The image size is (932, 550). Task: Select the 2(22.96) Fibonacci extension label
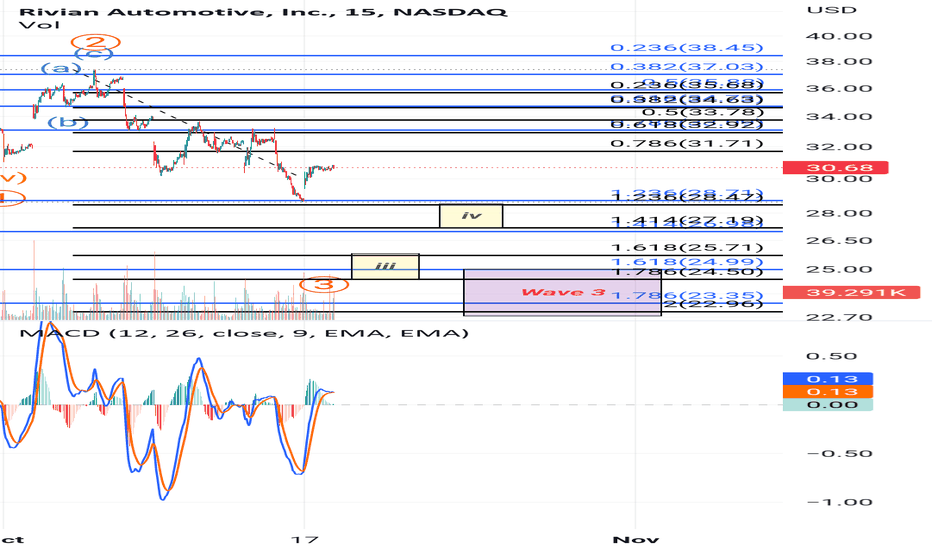click(x=713, y=304)
